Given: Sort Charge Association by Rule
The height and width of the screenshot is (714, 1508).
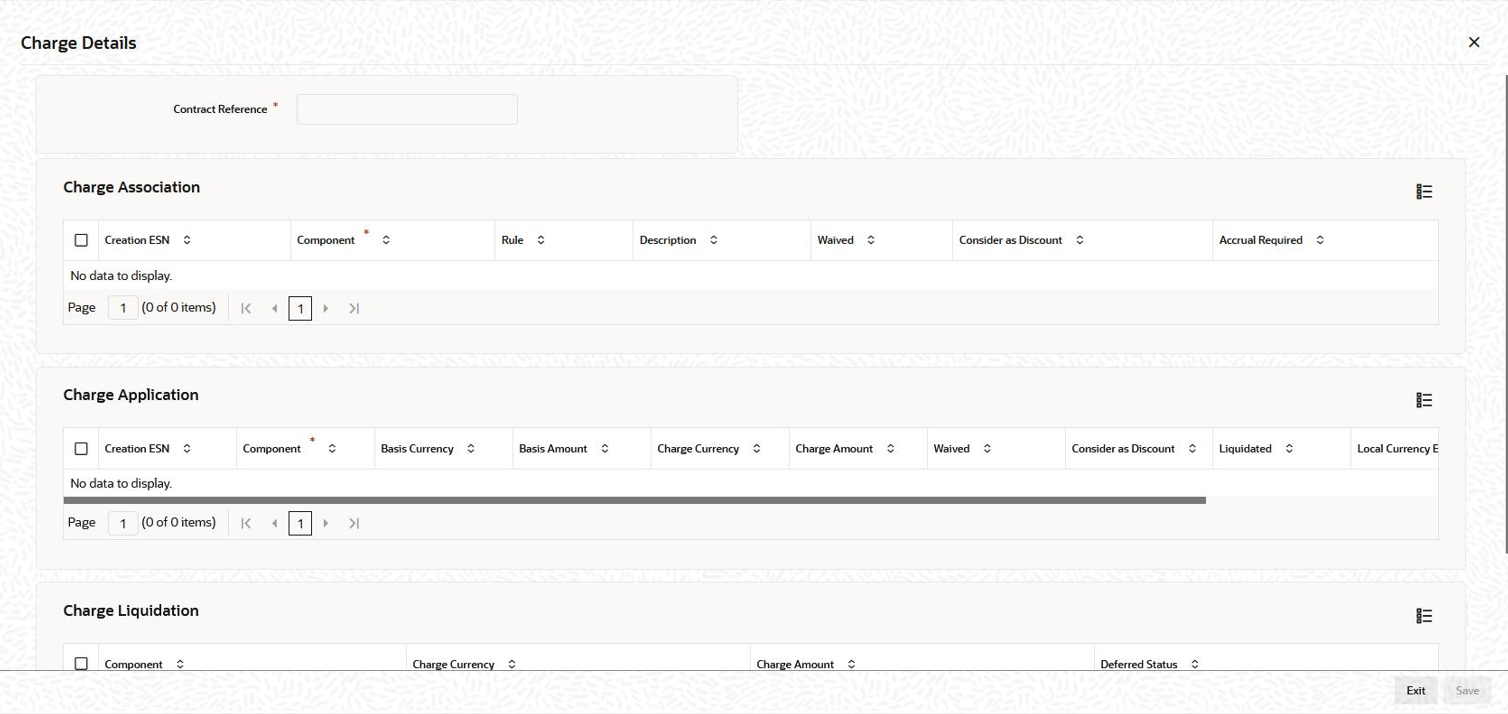Looking at the screenshot, I should click(x=541, y=240).
